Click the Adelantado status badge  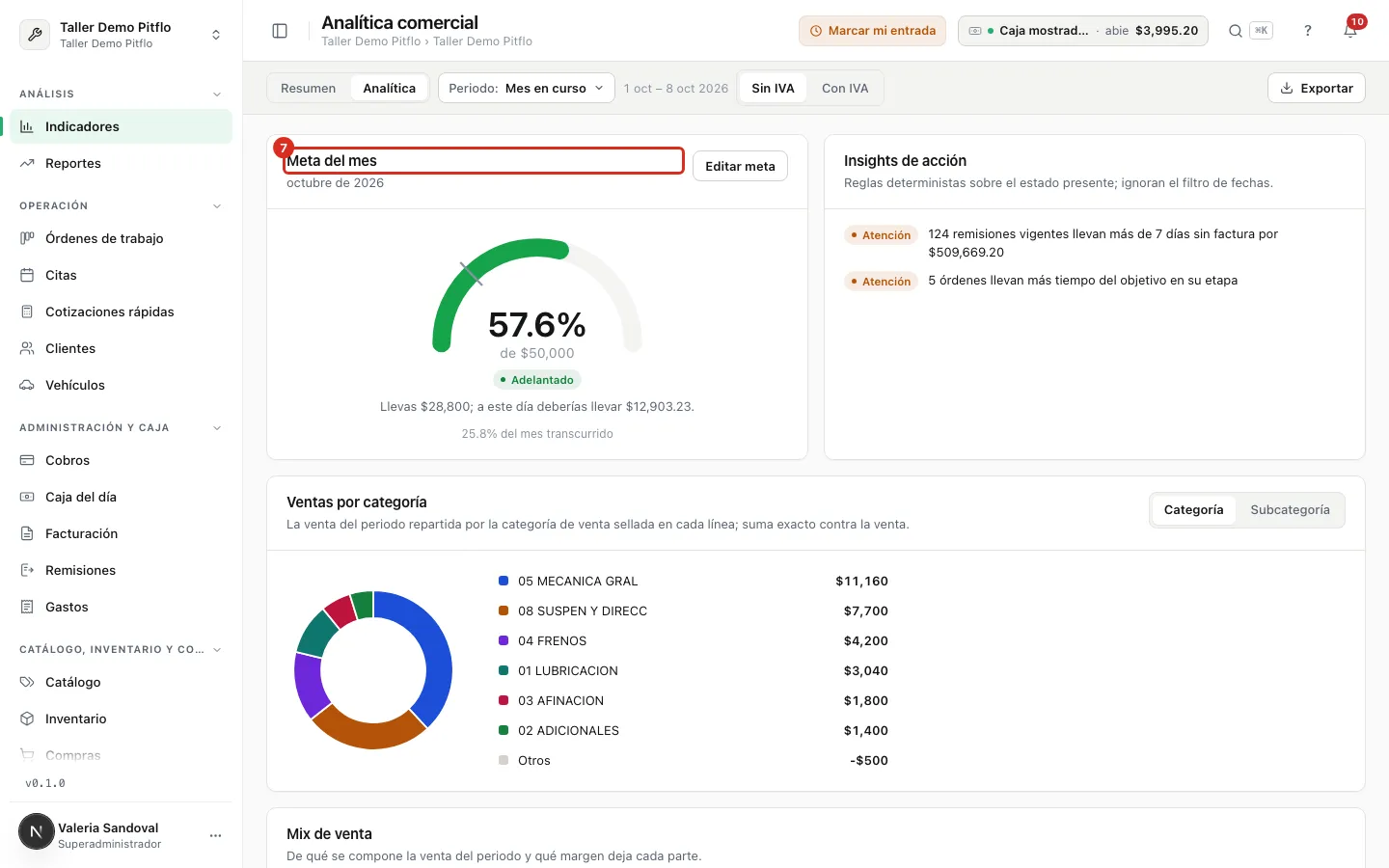tap(537, 380)
